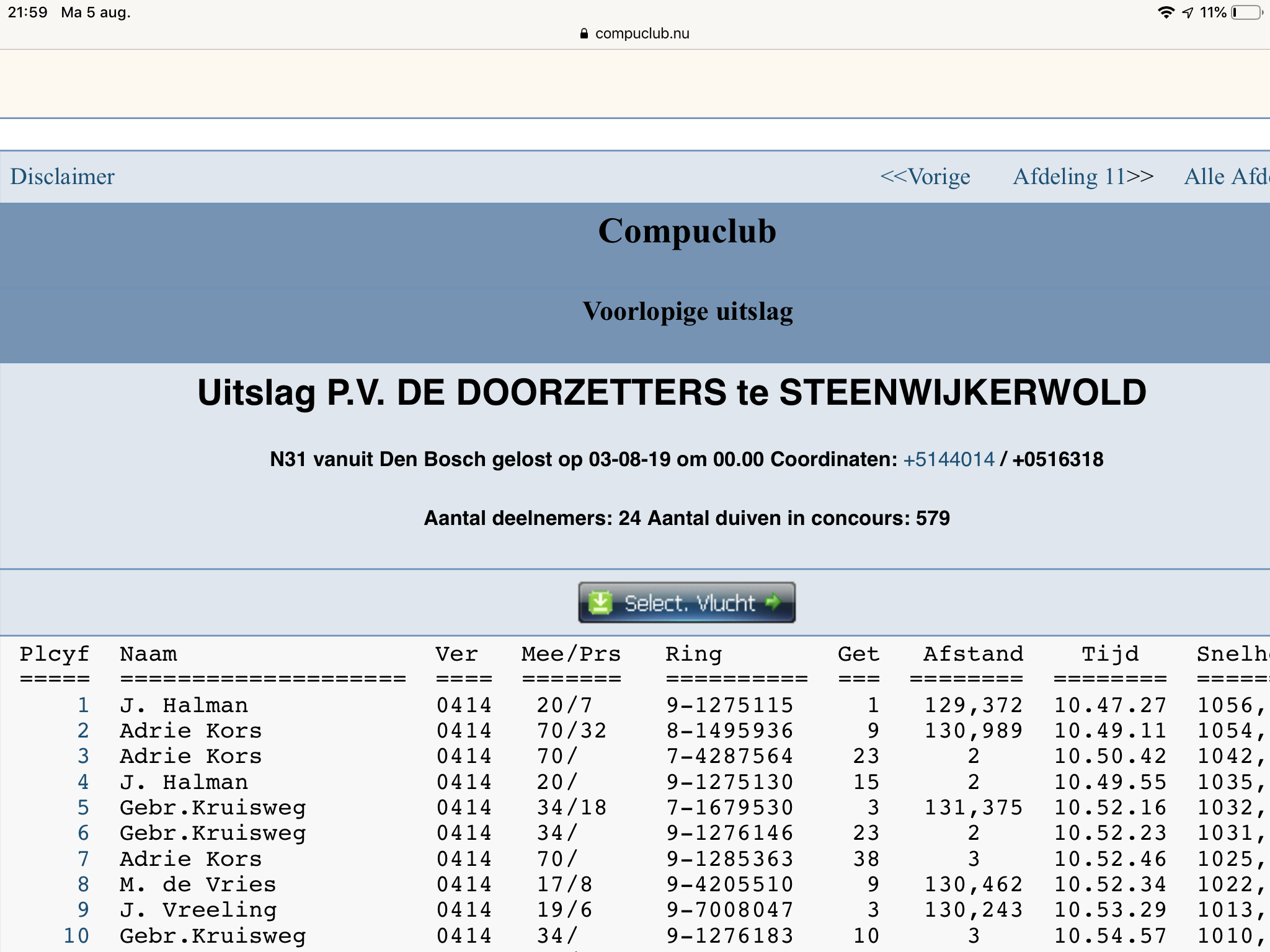Click time value 10.47.27
The width and height of the screenshot is (1270, 952).
pyautogui.click(x=1111, y=705)
